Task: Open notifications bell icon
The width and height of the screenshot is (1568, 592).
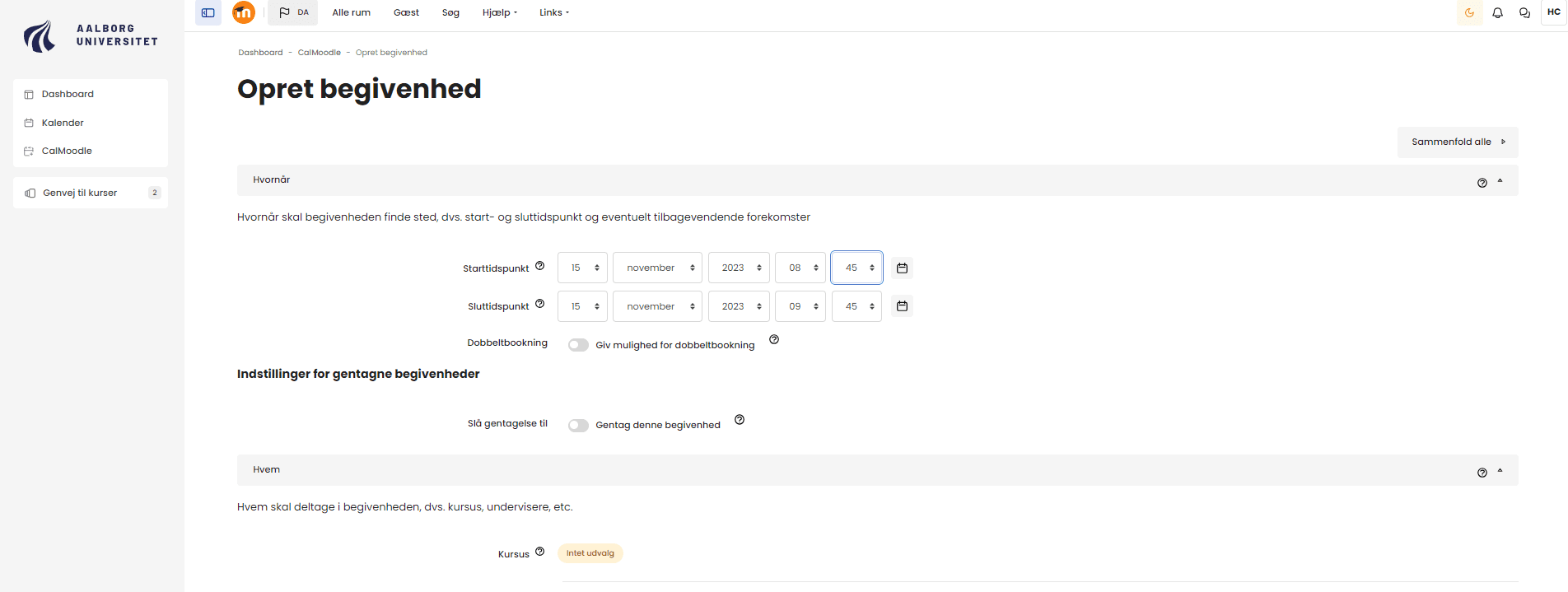Action: (1497, 13)
